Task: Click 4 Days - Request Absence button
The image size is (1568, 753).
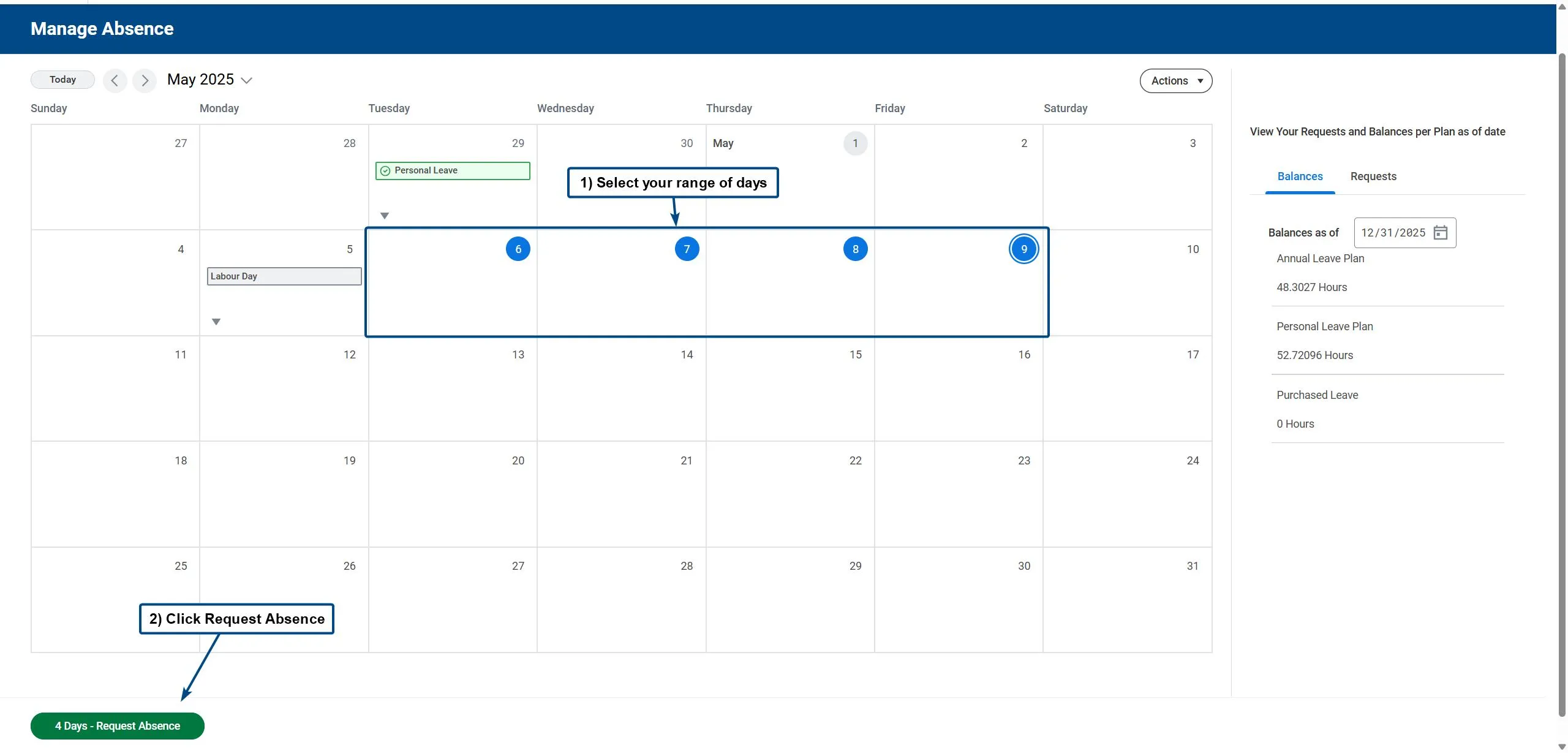Action: tap(117, 726)
